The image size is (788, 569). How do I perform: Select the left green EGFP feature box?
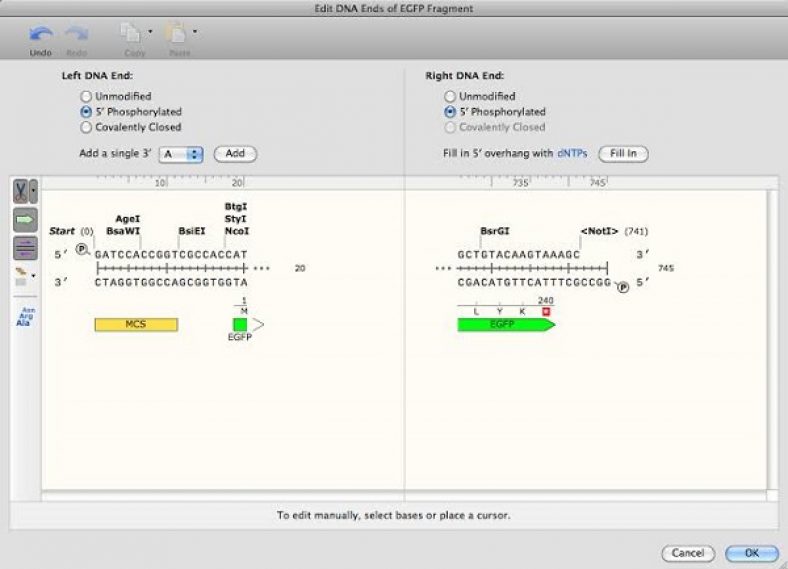tap(240, 325)
